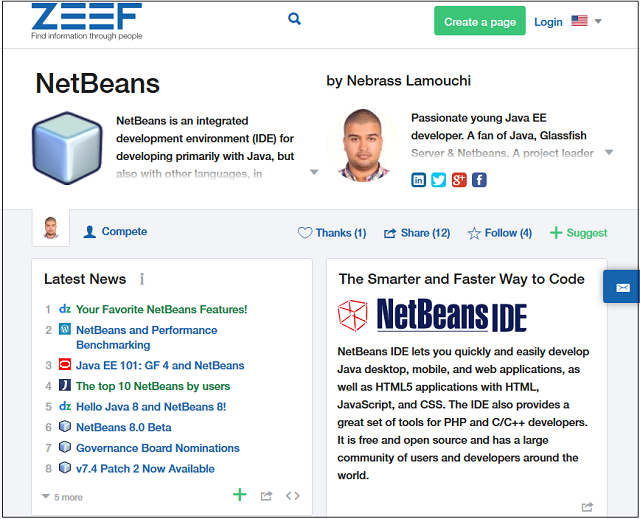Image resolution: width=640 pixels, height=519 pixels.
Task: Click Oracle icon beside Java EE 101
Action: coord(65,364)
